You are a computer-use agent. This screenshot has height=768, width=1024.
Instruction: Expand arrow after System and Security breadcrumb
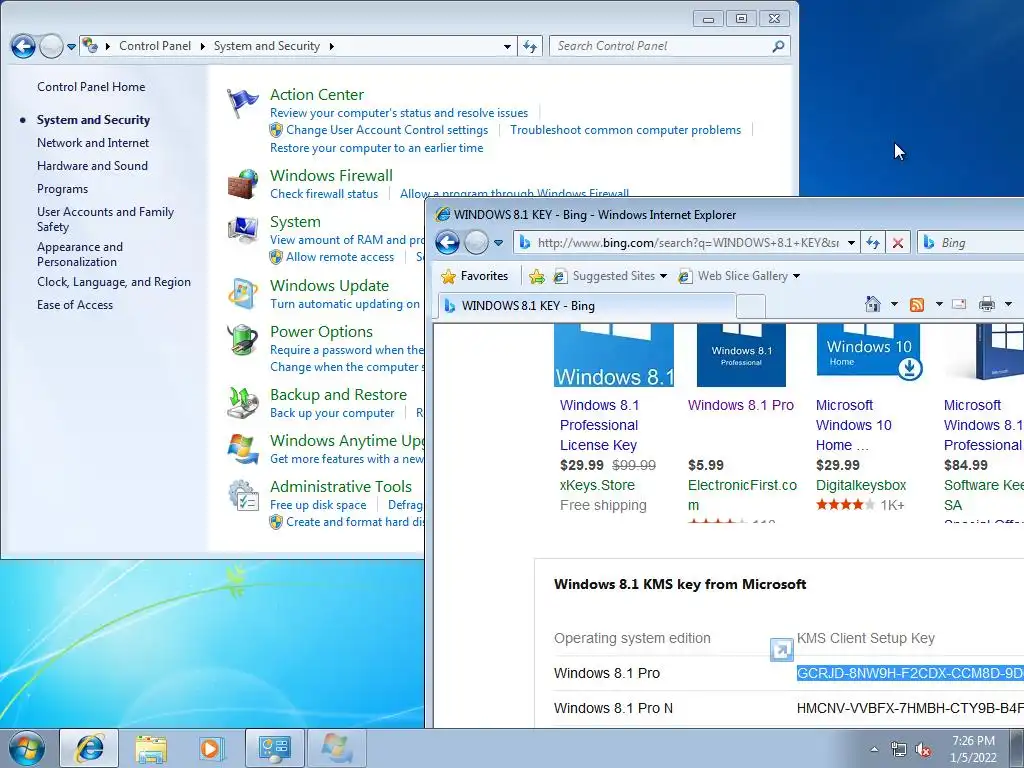332,46
